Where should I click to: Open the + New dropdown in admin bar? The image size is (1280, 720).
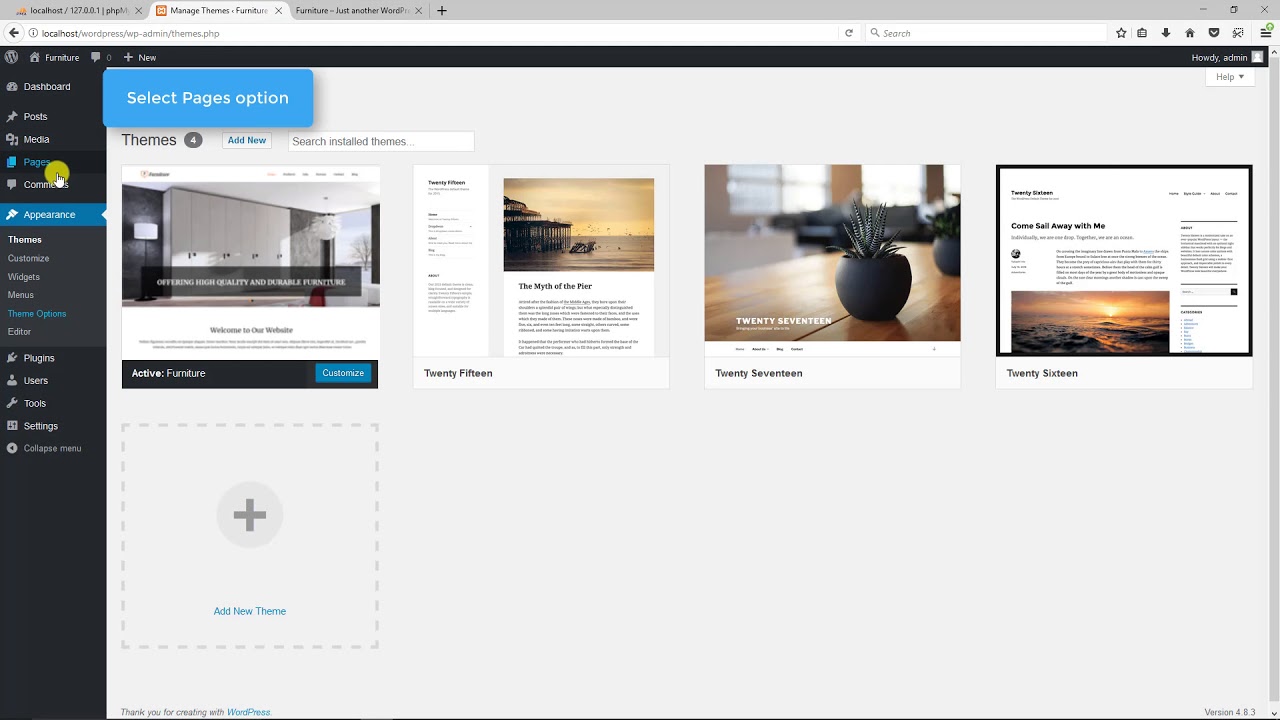point(139,57)
